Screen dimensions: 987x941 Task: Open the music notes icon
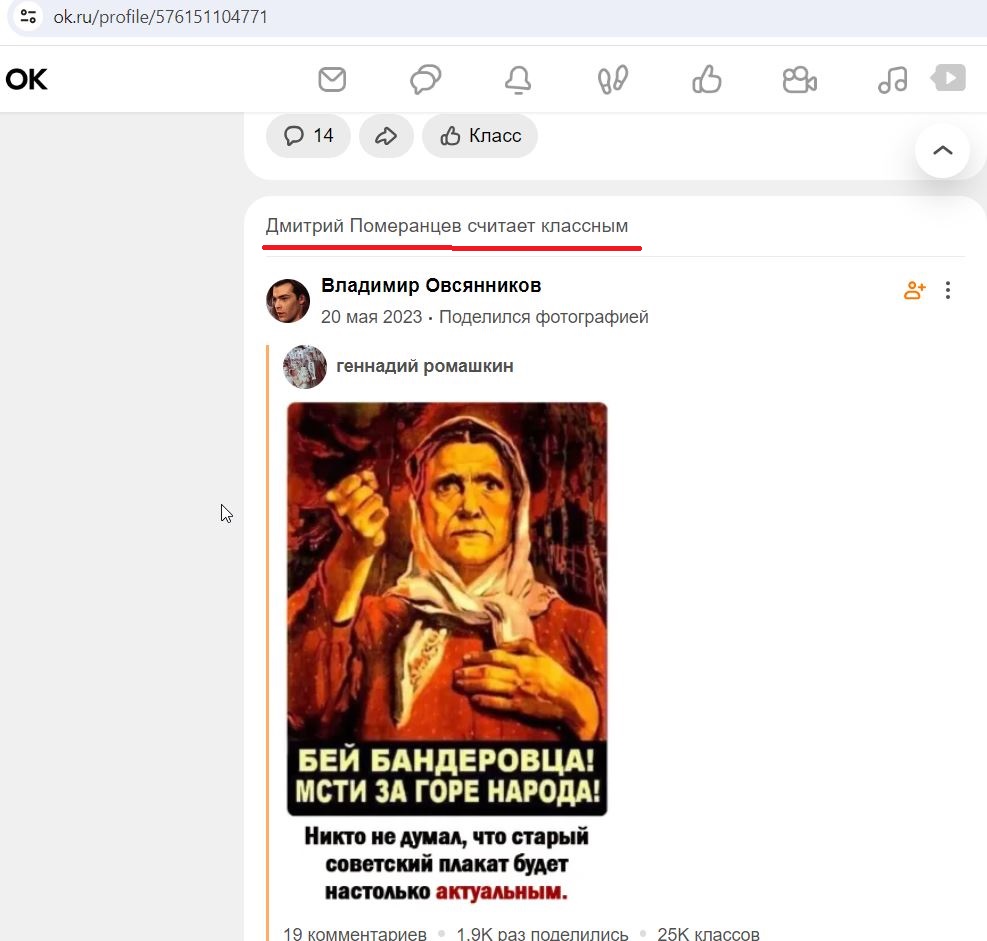pyautogui.click(x=893, y=80)
